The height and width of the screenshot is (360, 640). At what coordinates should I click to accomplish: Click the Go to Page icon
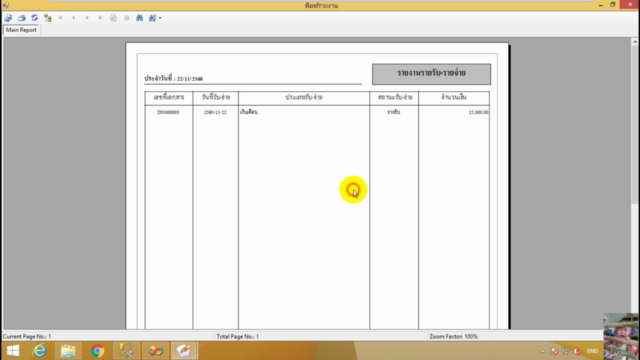coord(113,18)
